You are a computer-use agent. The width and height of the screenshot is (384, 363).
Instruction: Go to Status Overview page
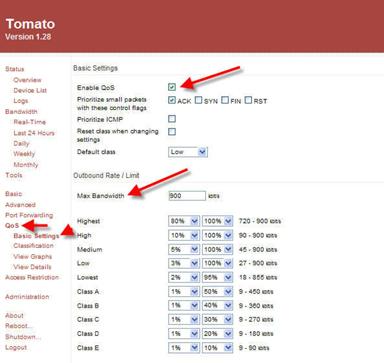27,80
